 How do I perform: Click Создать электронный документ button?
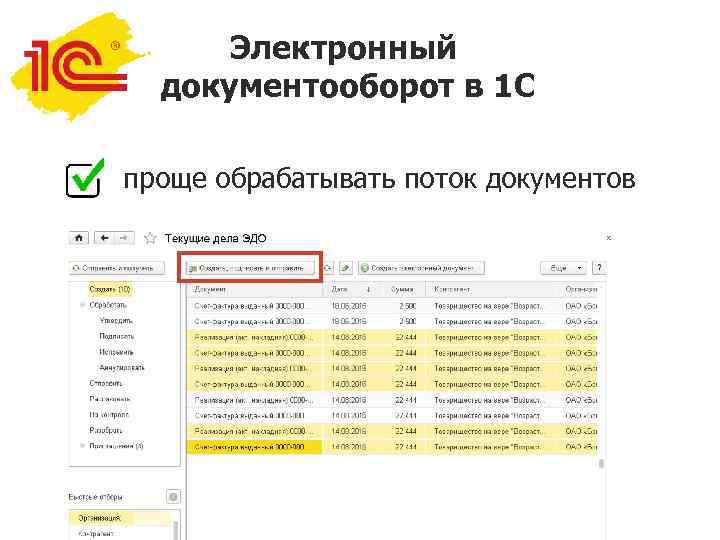[421, 268]
